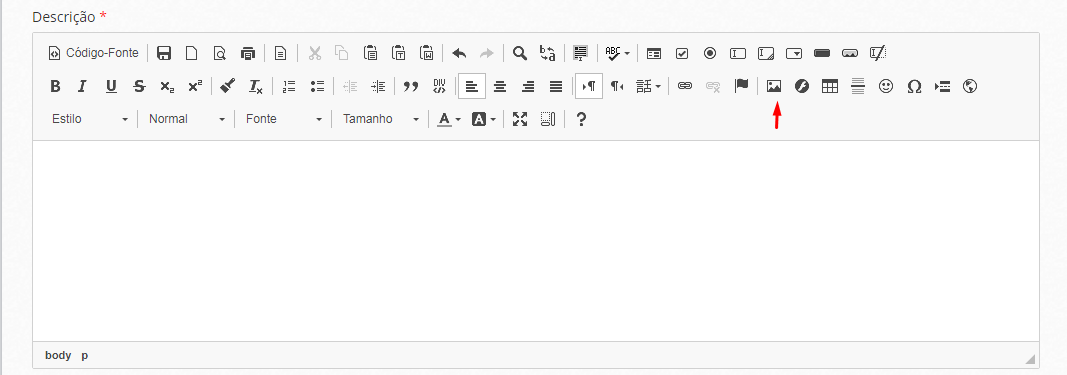Image resolution: width=1067 pixels, height=375 pixels.
Task: Click the p element path item
Action: tap(85, 355)
